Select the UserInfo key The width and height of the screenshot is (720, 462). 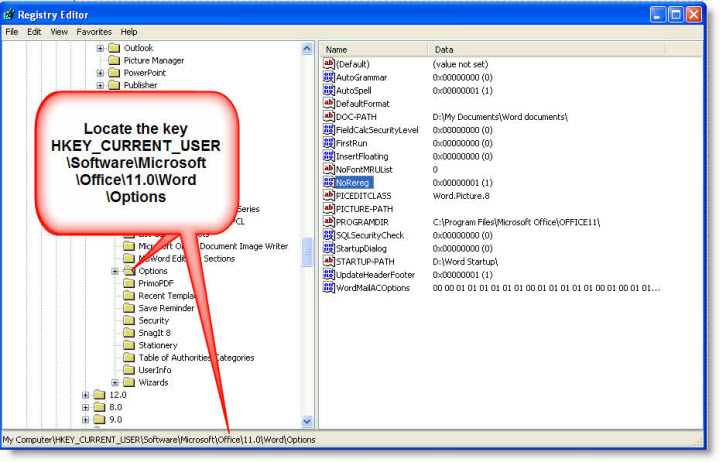pos(155,370)
